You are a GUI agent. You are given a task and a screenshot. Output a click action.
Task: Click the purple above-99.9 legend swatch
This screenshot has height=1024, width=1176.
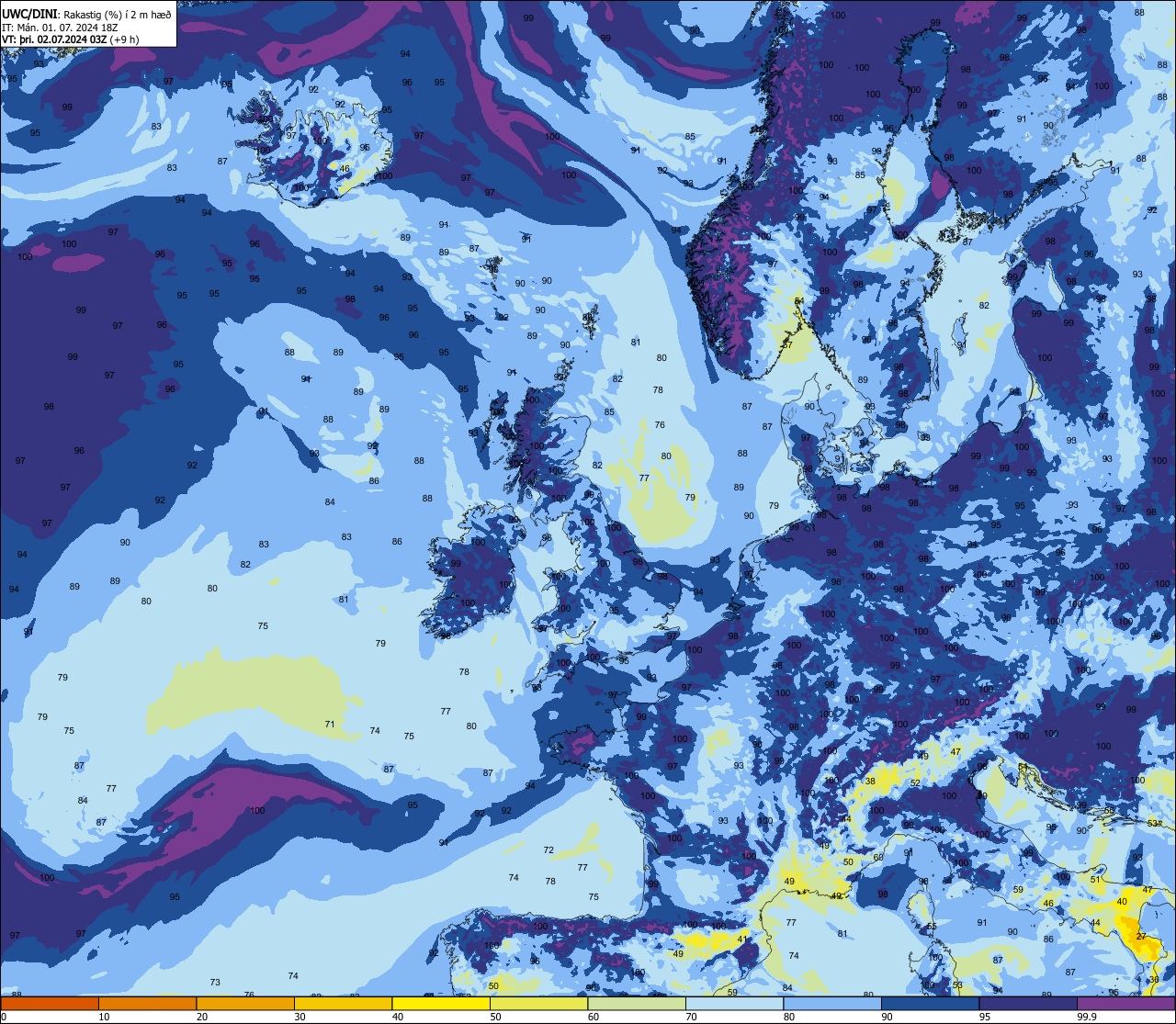pos(1125,1004)
